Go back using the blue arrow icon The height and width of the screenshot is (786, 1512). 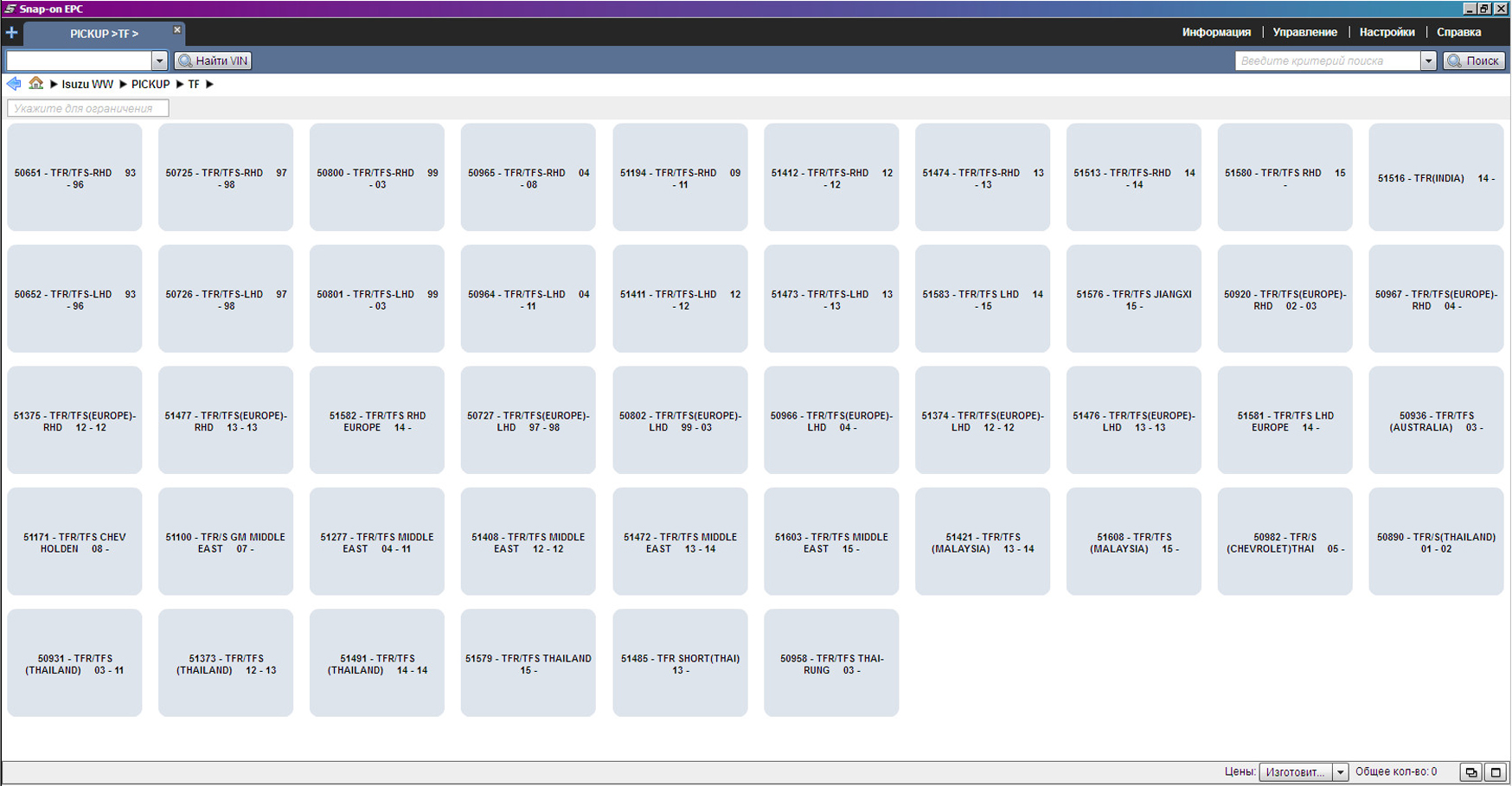pos(14,84)
